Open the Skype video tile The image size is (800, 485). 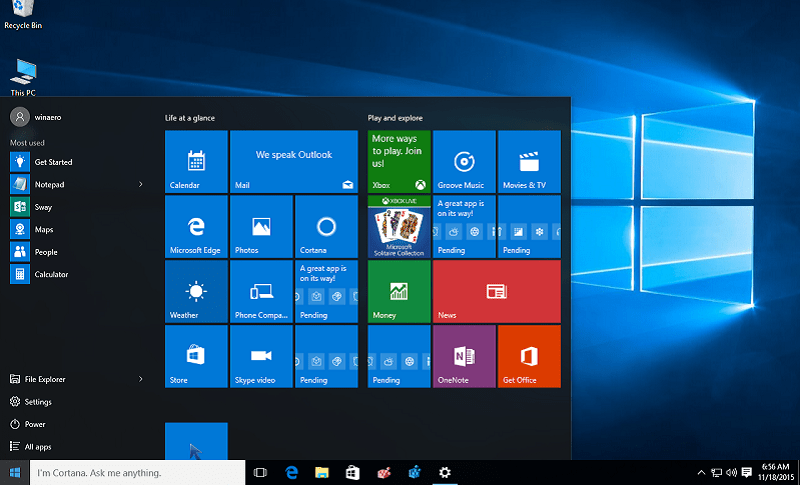[x=261, y=356]
